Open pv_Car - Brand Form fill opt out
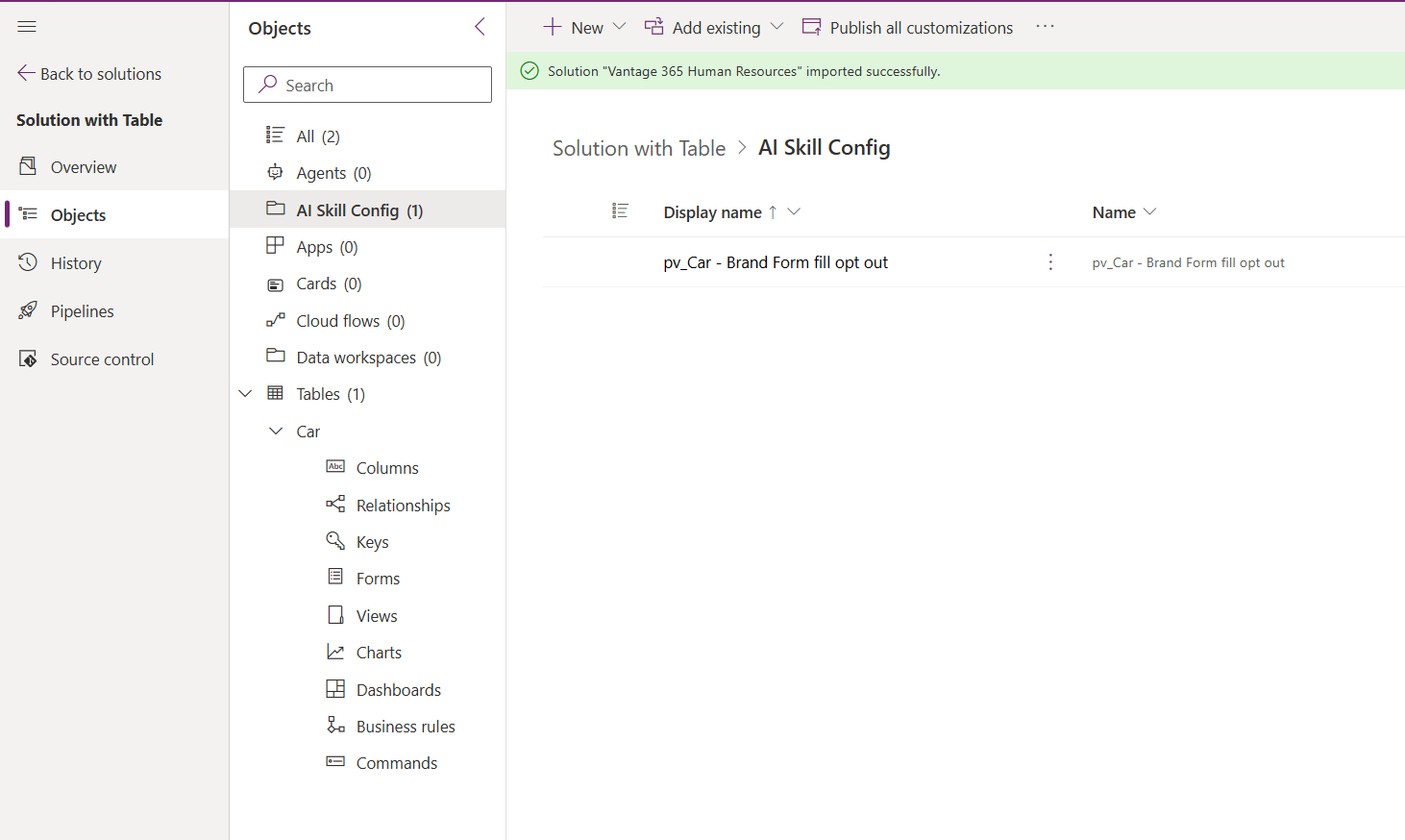This screenshot has height=840, width=1405. [x=776, y=262]
